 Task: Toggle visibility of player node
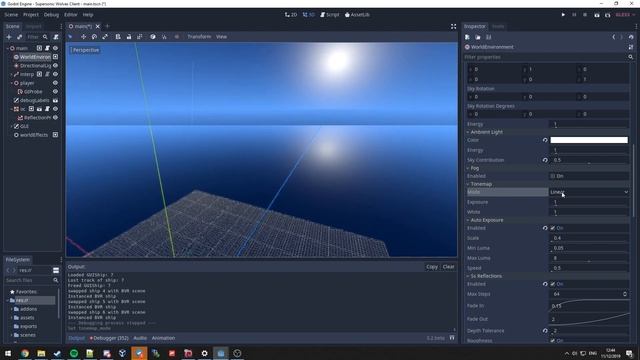pyautogui.click(x=56, y=83)
